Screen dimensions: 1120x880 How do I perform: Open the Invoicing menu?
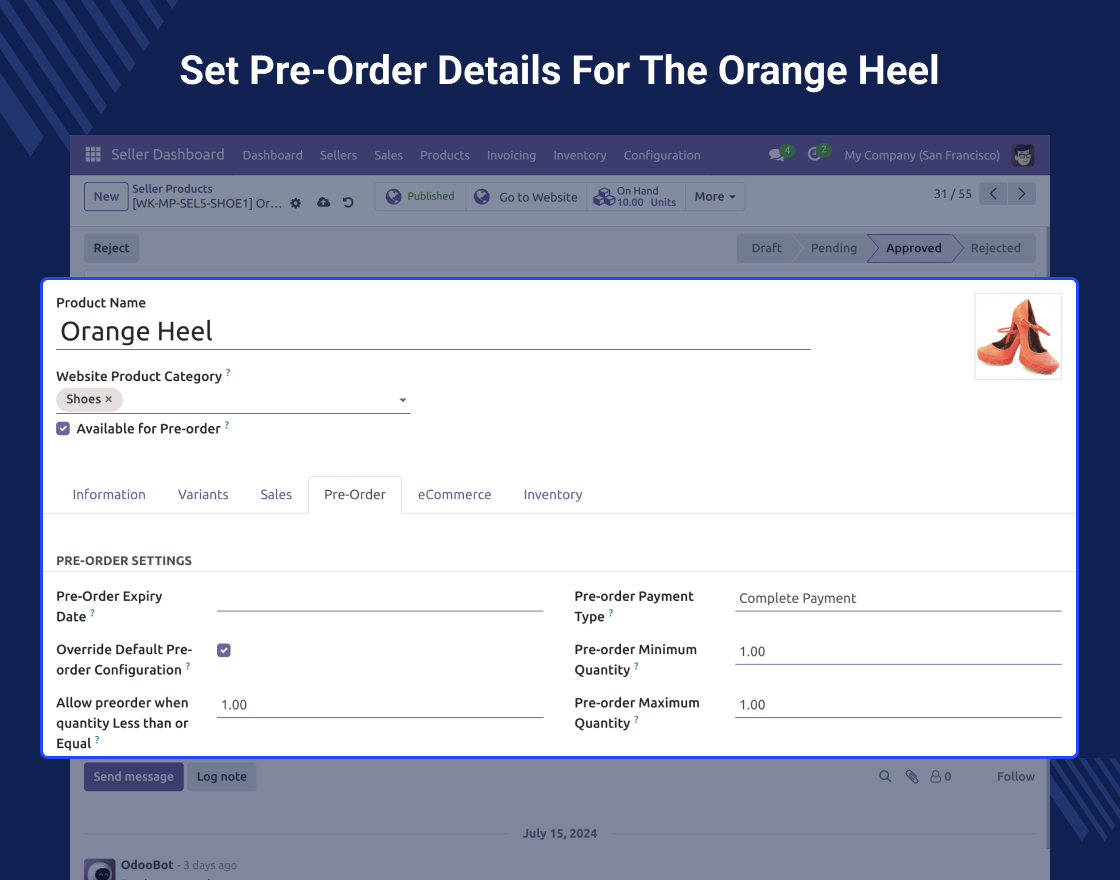click(511, 155)
